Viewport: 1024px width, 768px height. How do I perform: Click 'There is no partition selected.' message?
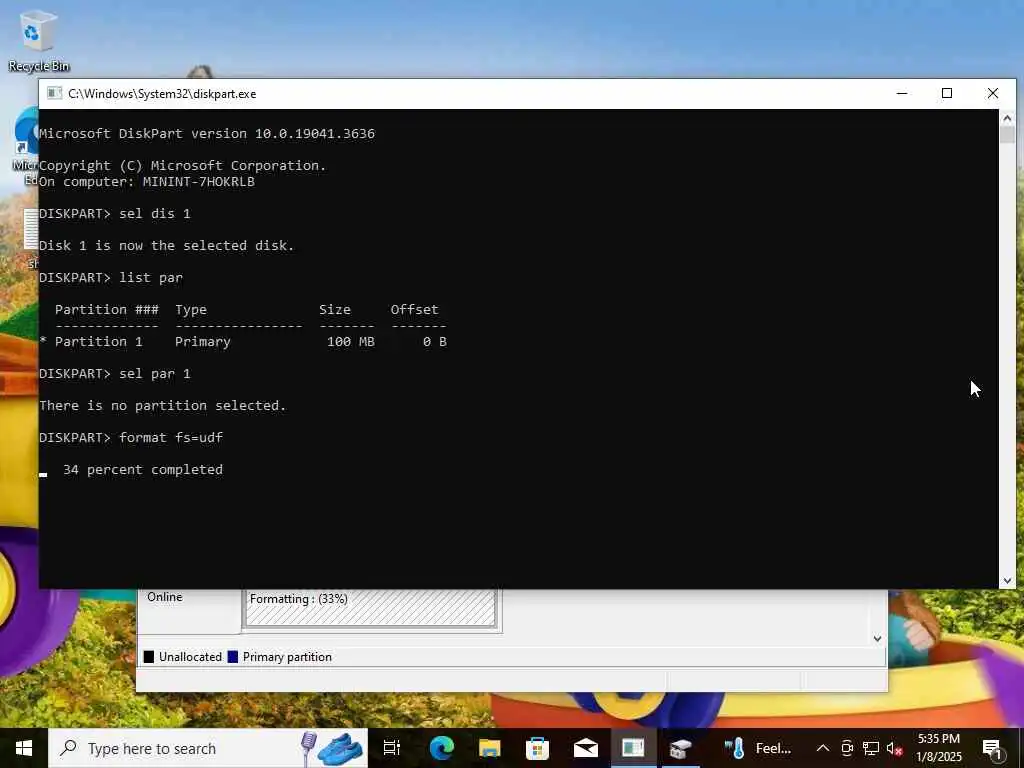click(163, 406)
